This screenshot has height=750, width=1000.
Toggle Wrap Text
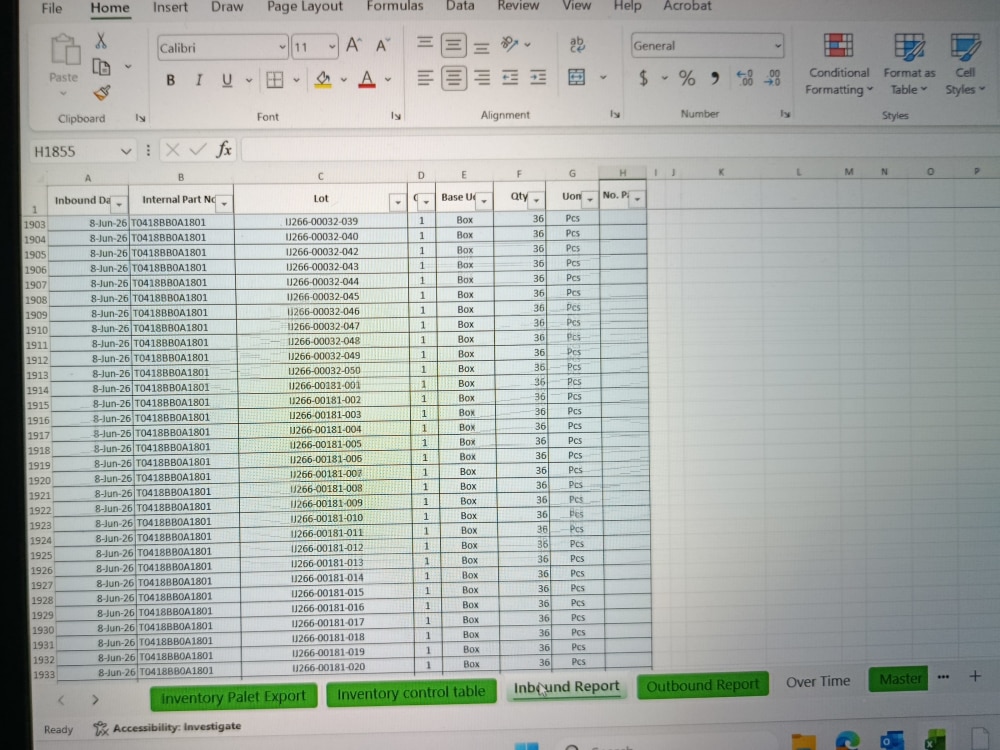pos(577,44)
